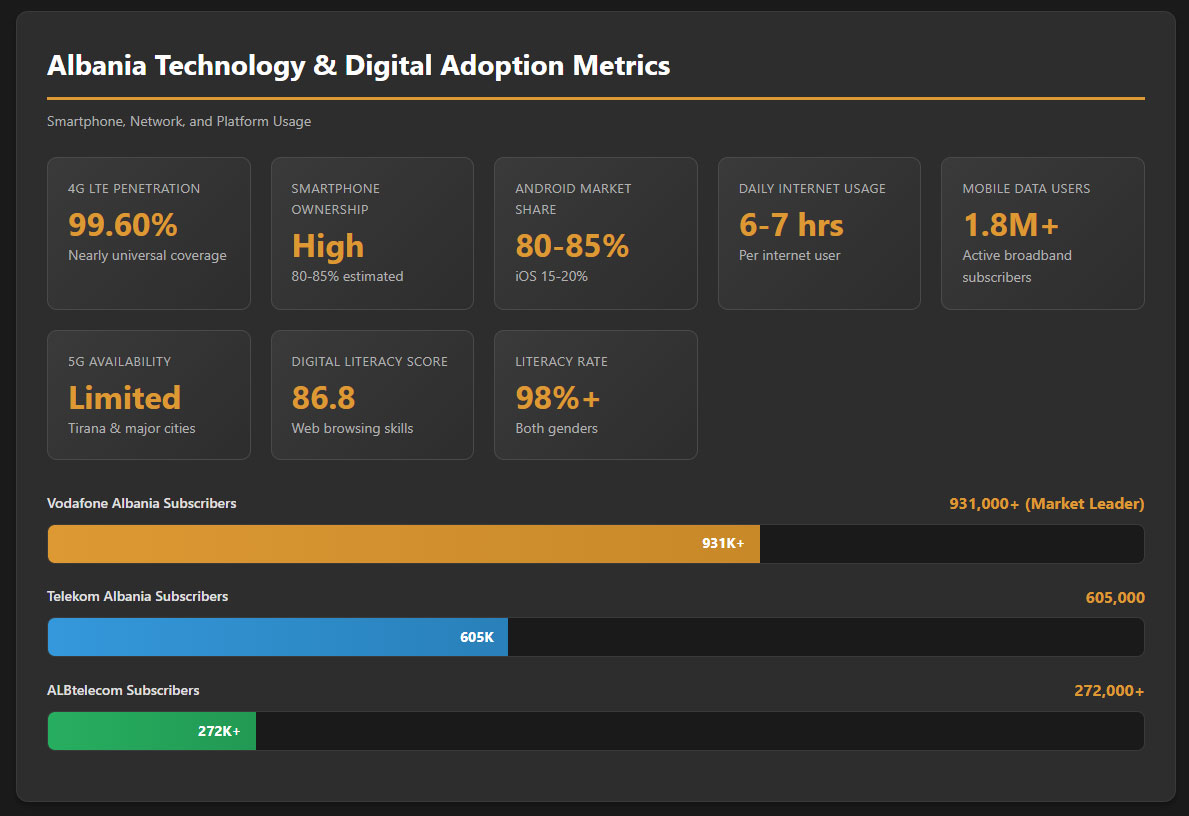The width and height of the screenshot is (1189, 816).
Task: Click the Vodafone Albania Subscribers label
Action: point(142,503)
